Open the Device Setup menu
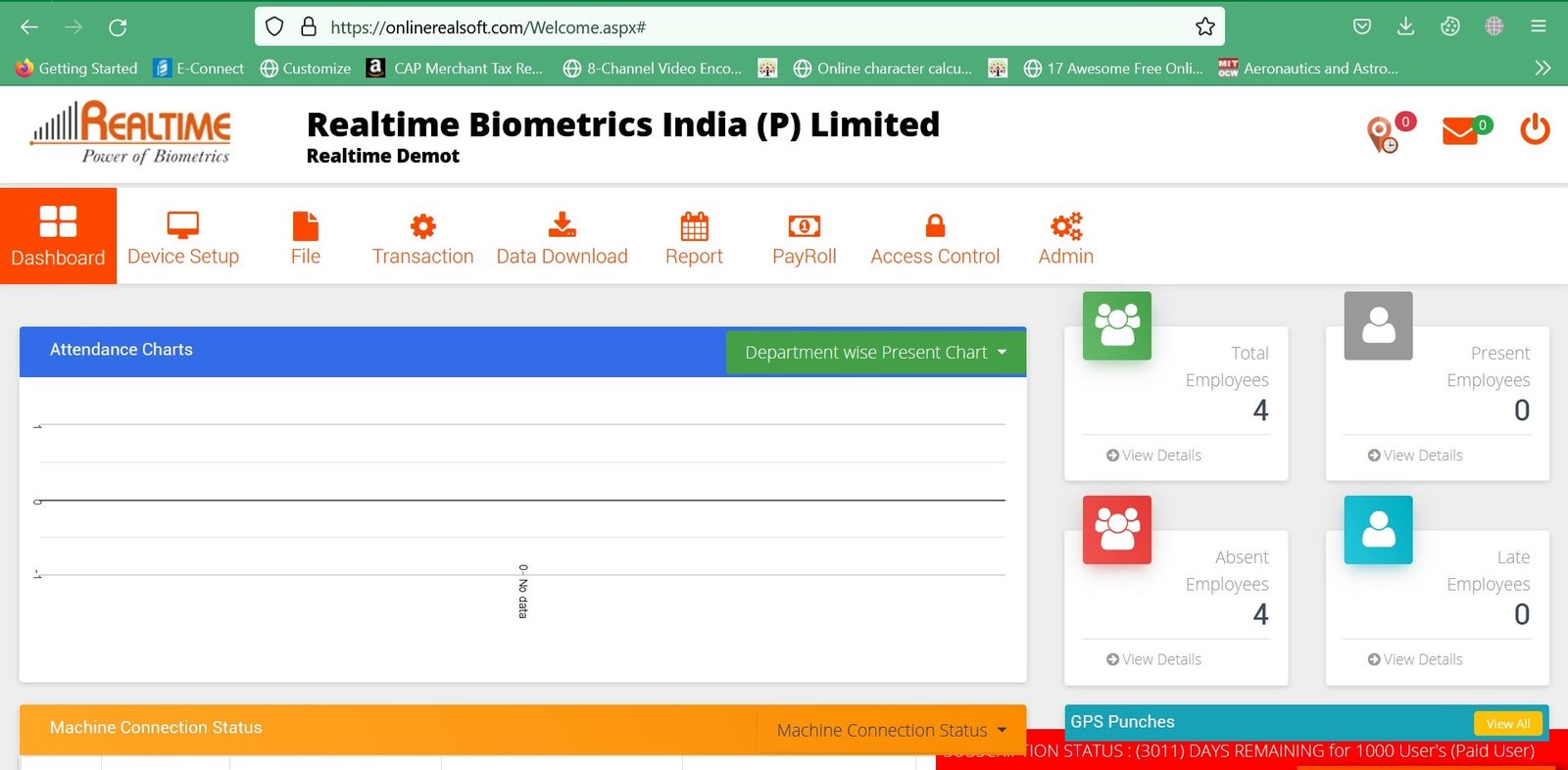Image resolution: width=1568 pixels, height=770 pixels. pyautogui.click(x=183, y=238)
